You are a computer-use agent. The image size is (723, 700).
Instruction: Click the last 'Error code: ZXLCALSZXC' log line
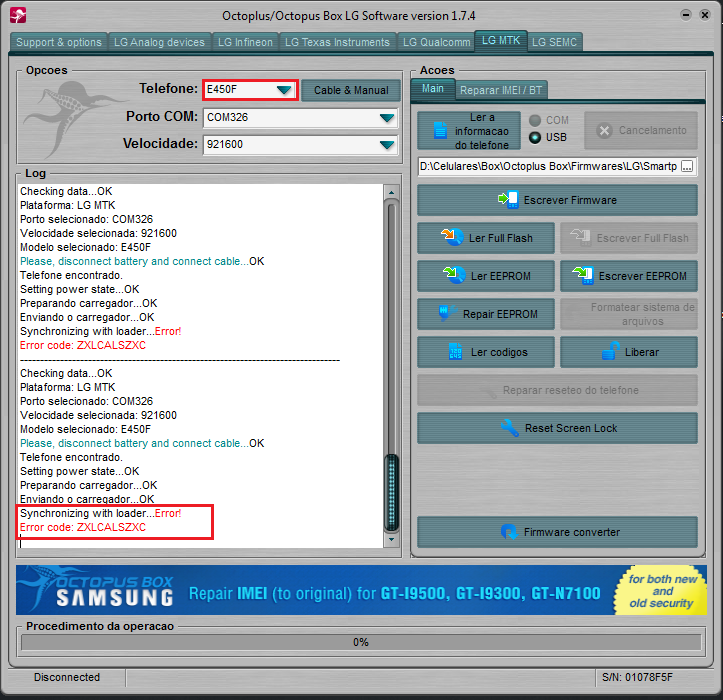coord(83,528)
